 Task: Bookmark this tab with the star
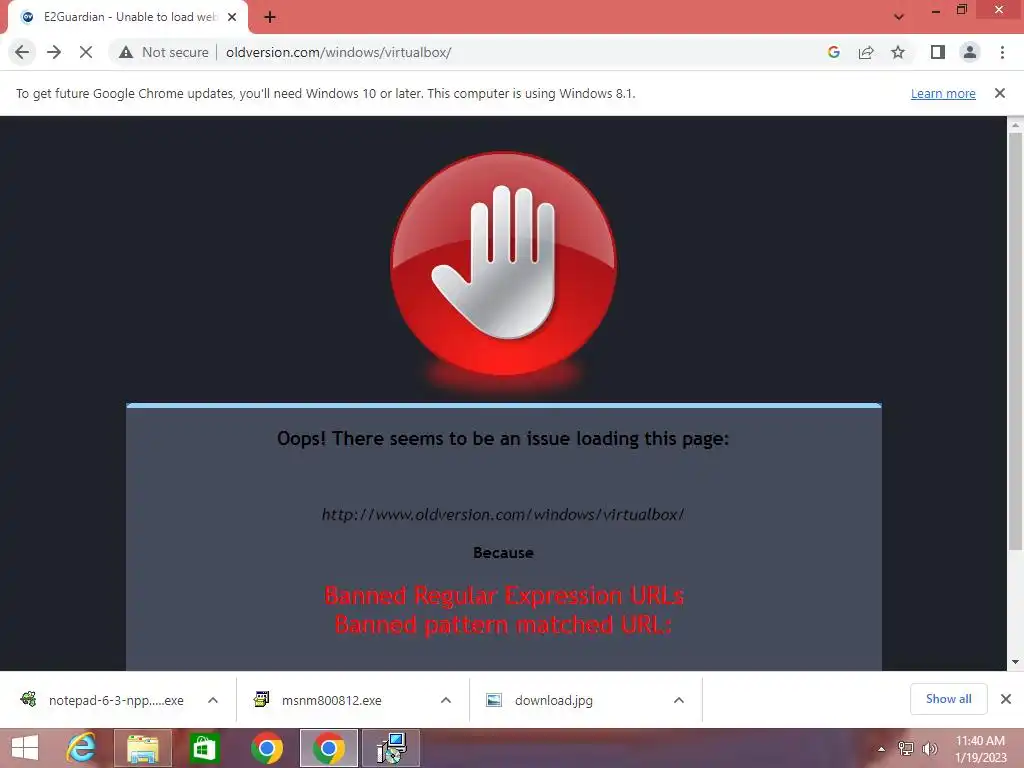click(x=898, y=52)
